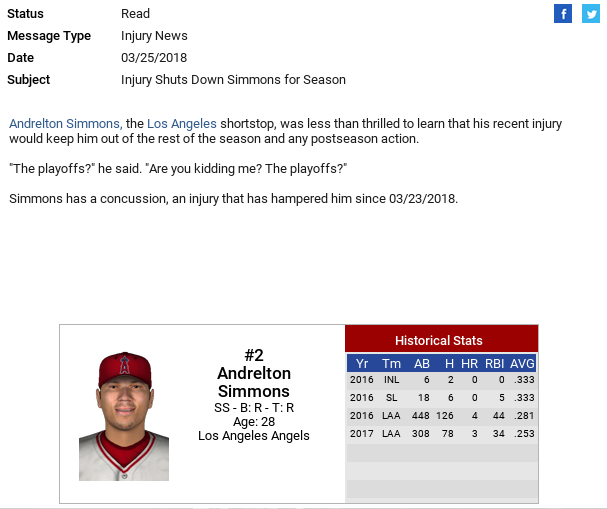Open the Andrelton Simmons player link
Image resolution: width=607 pixels, height=509 pixels.
pos(65,124)
